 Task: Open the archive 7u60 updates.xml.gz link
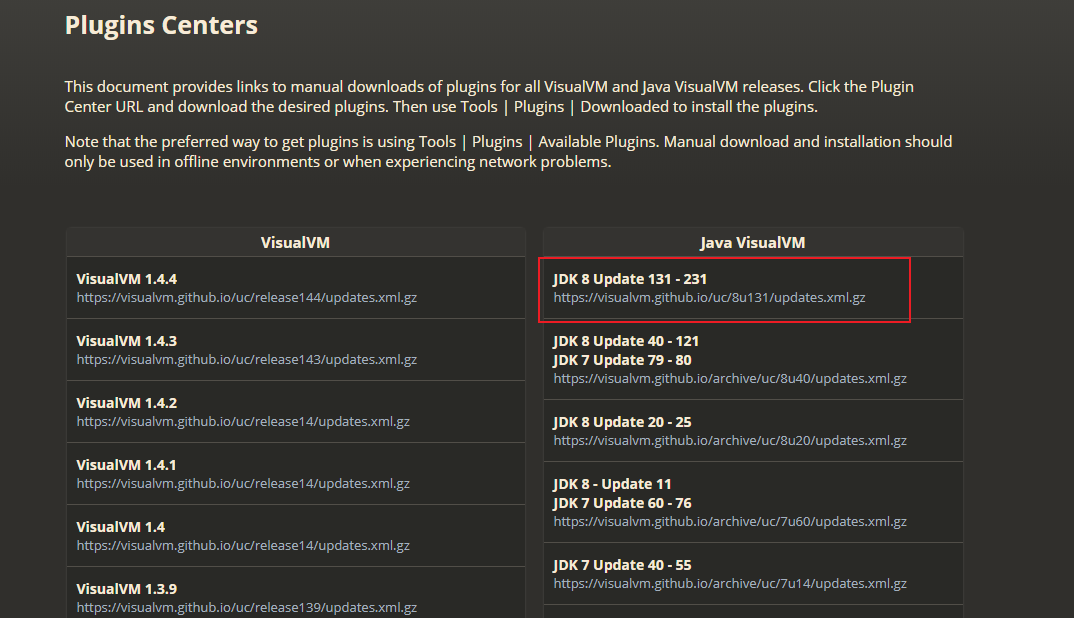730,522
